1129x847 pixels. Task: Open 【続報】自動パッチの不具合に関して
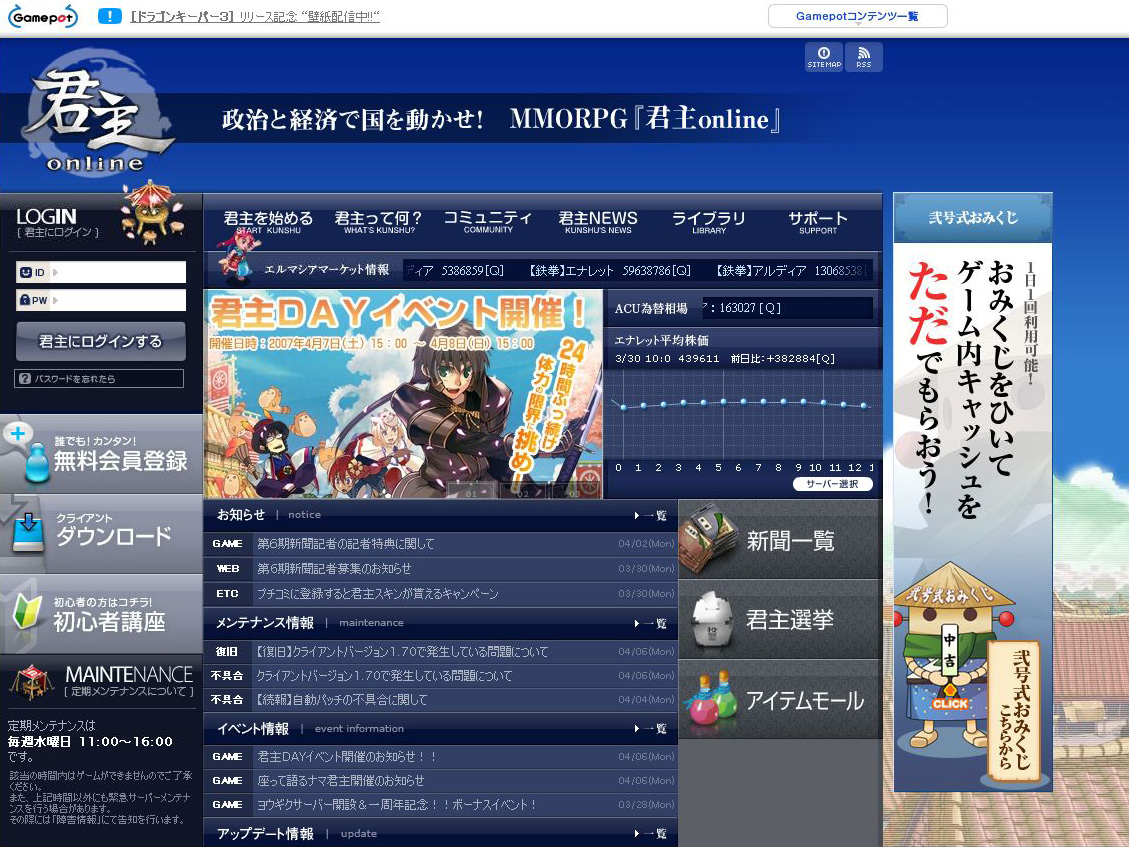click(341, 699)
